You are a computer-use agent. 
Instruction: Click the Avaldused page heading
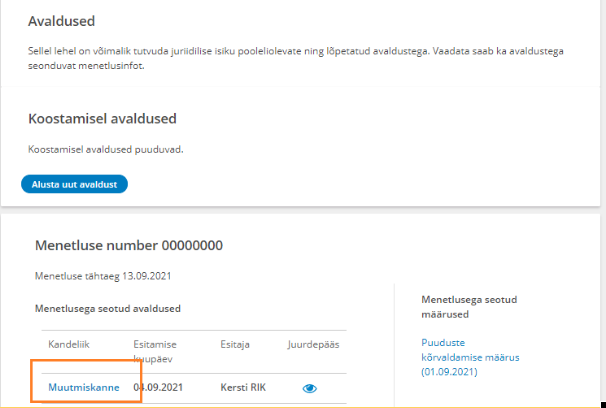pos(68,21)
